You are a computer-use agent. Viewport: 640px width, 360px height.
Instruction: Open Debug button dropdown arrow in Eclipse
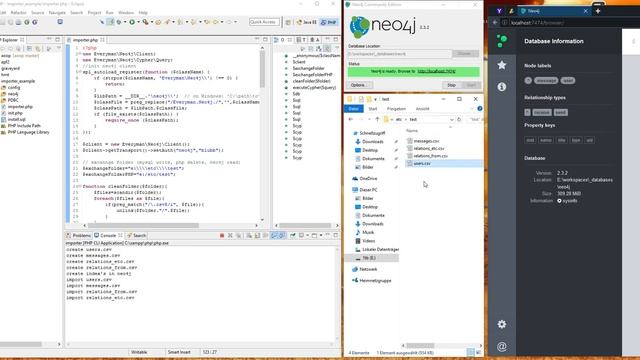point(125,22)
